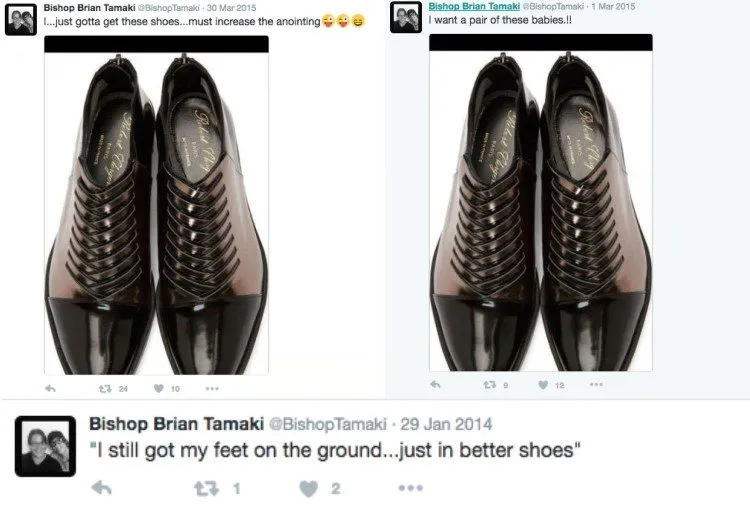
Task: Open the 29 Jan 2014 timestamp link
Action: click(446, 424)
